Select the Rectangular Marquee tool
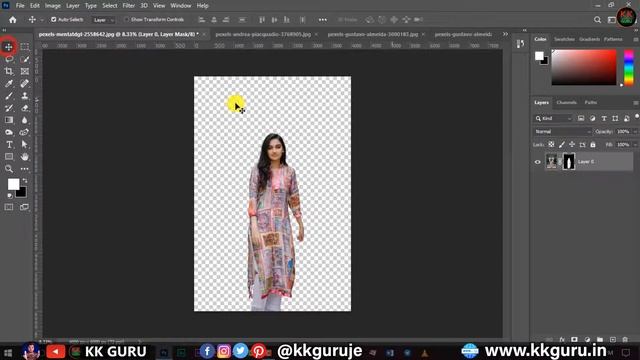Screen dimensions: 640x360 [25, 47]
